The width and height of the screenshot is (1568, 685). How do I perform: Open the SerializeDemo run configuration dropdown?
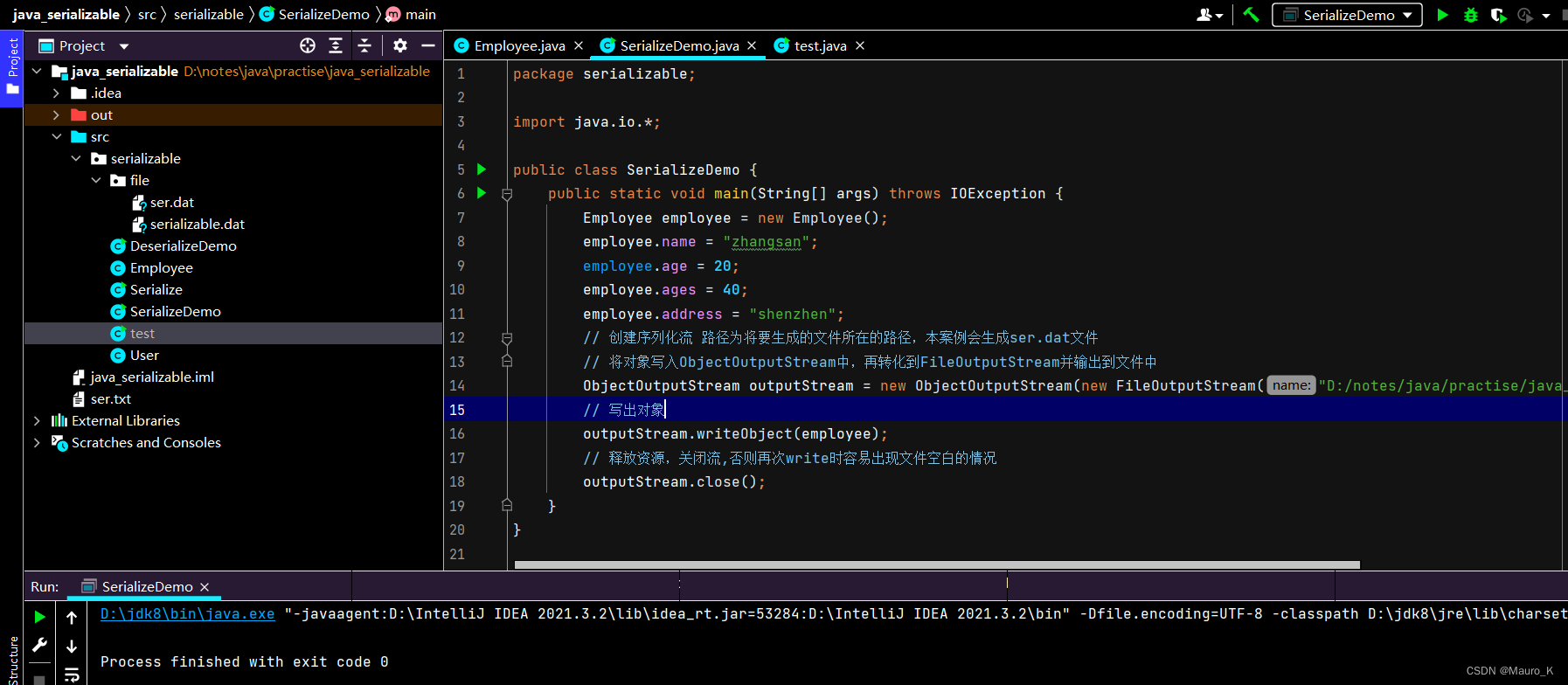[1347, 15]
